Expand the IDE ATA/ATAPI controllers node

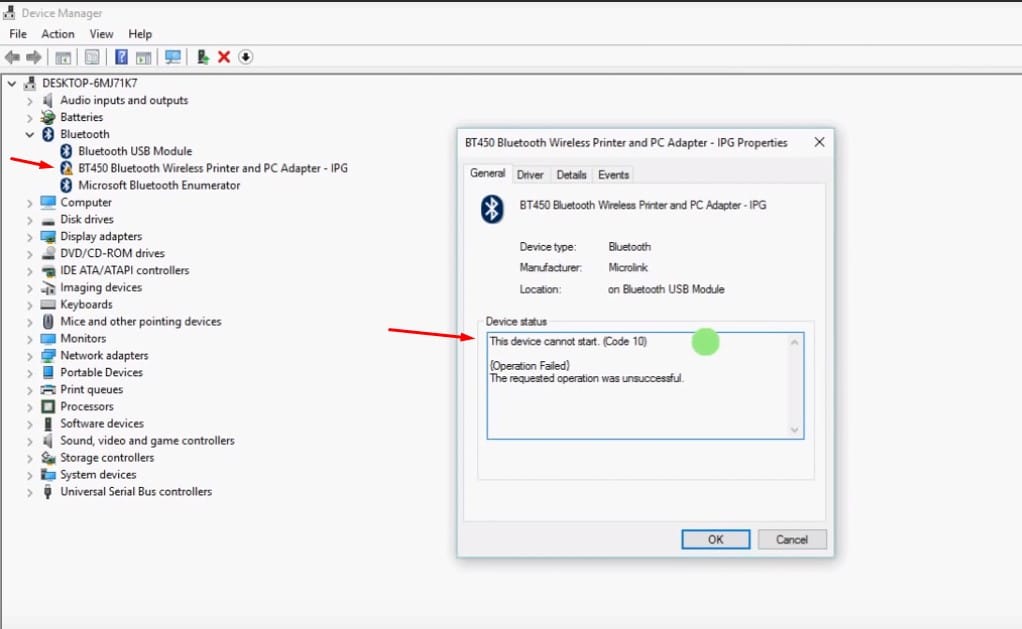(29, 271)
